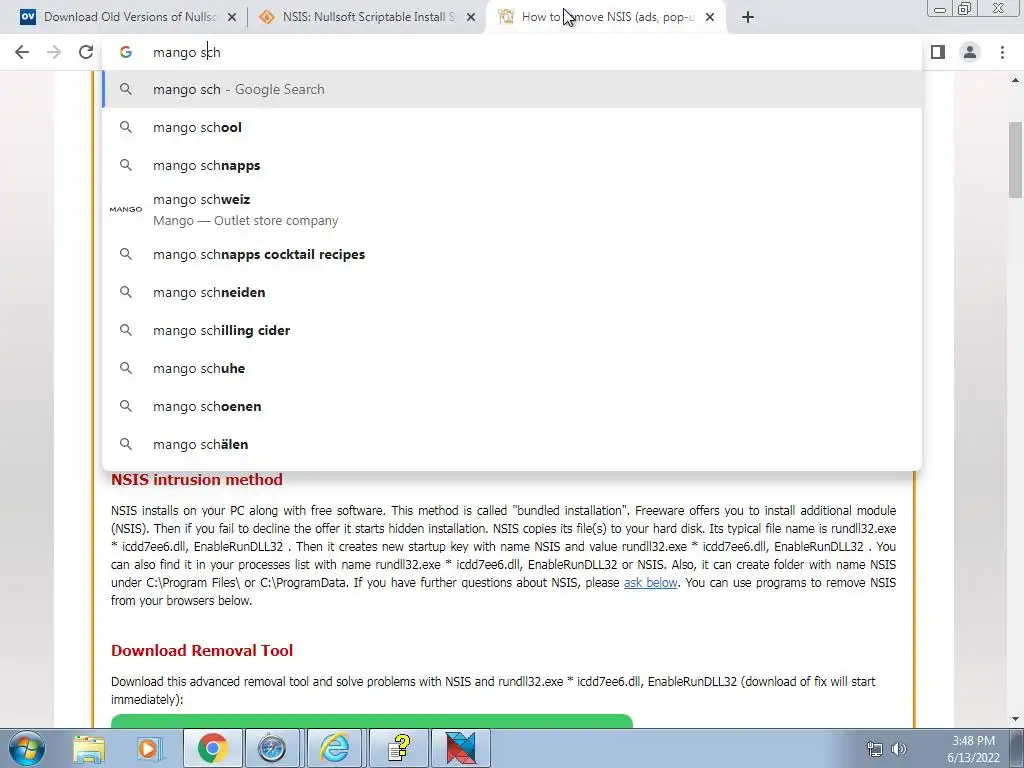Click the green download button
Viewport: 1024px width, 768px height.
click(372, 721)
